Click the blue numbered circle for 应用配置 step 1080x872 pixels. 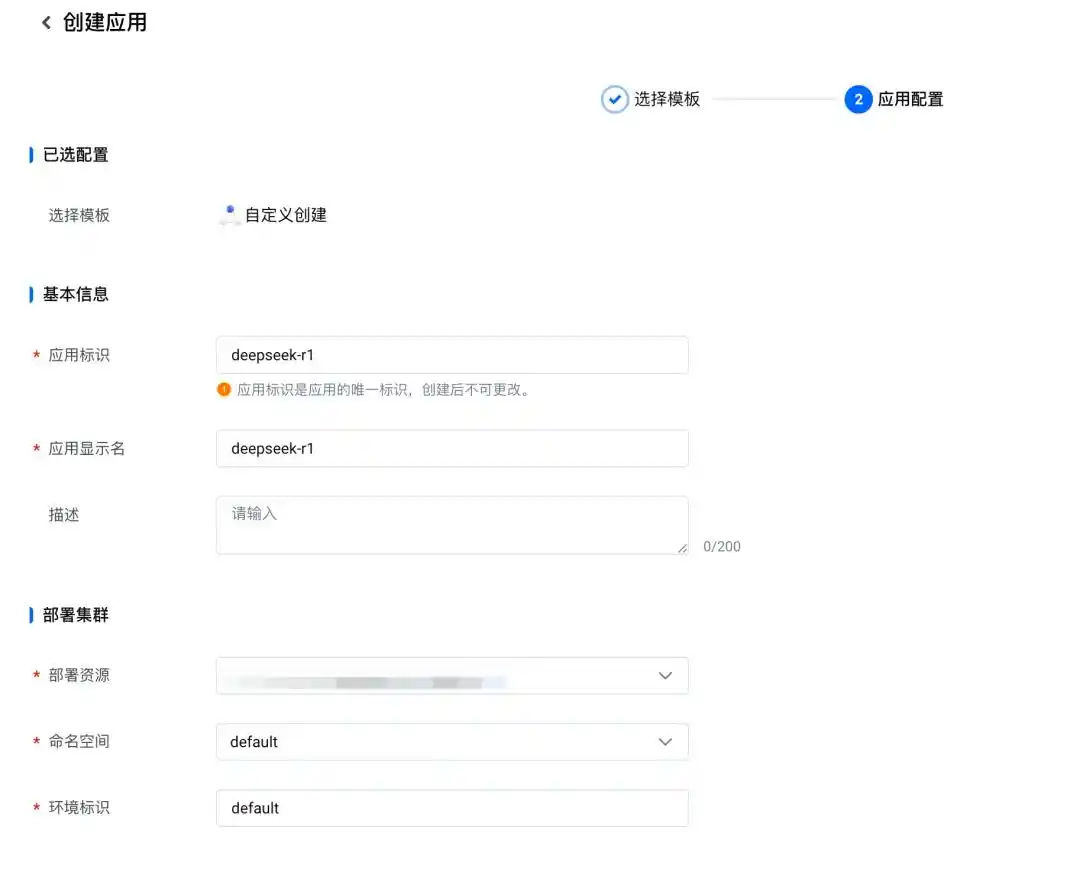pos(858,99)
